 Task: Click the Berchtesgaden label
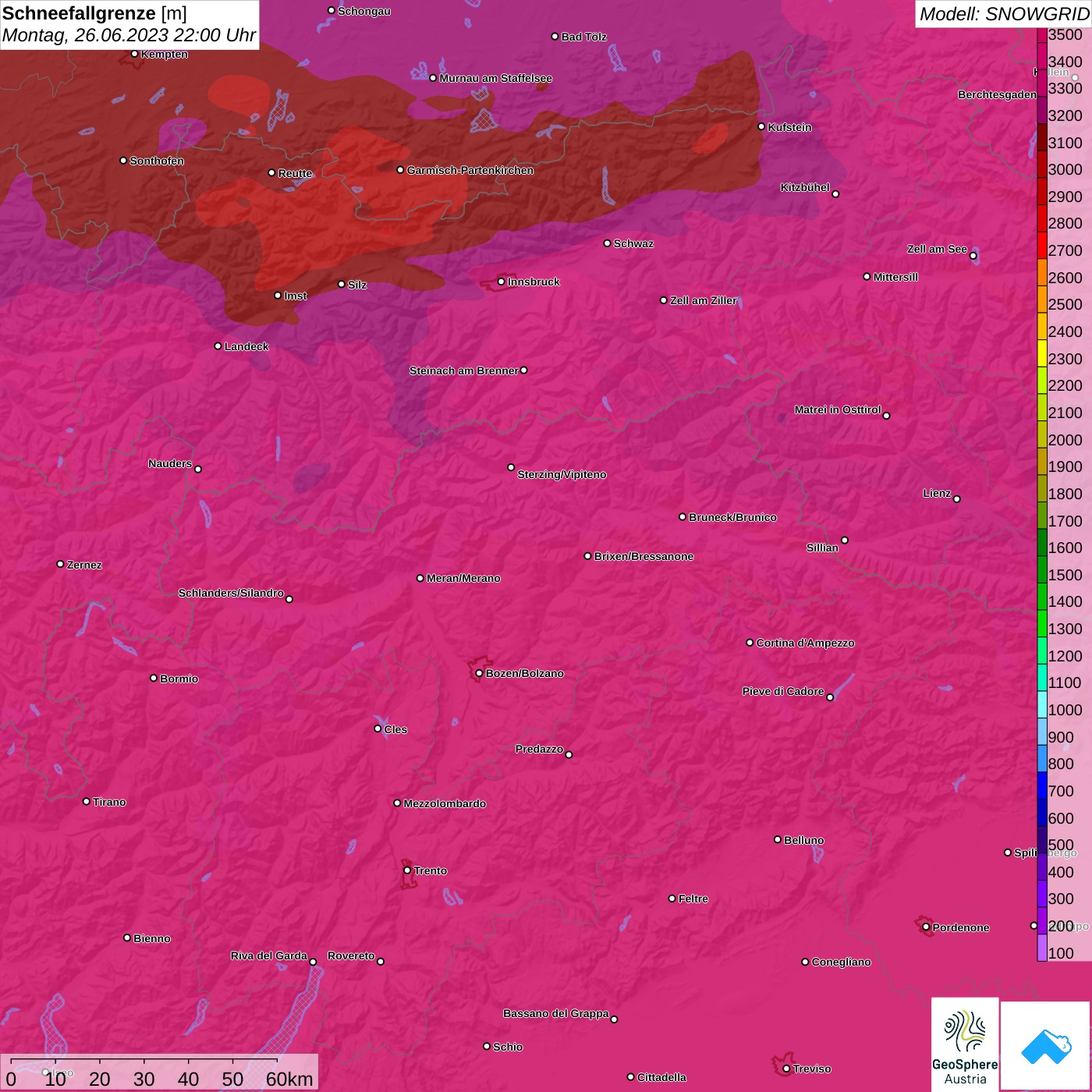tap(997, 94)
